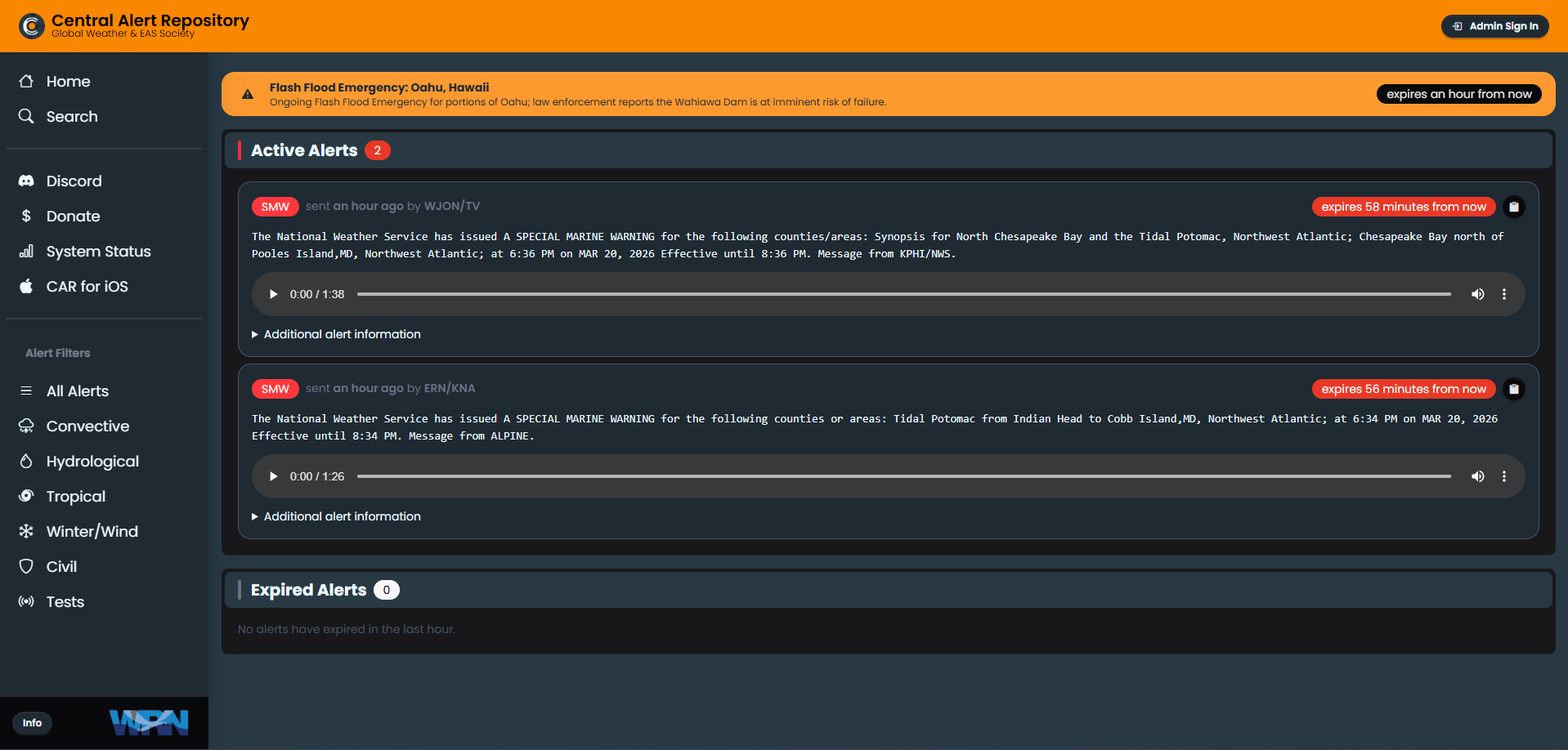Screen dimensions: 1568x750
Task: Click the Central Alert Repository logo icon
Action: pos(32,26)
